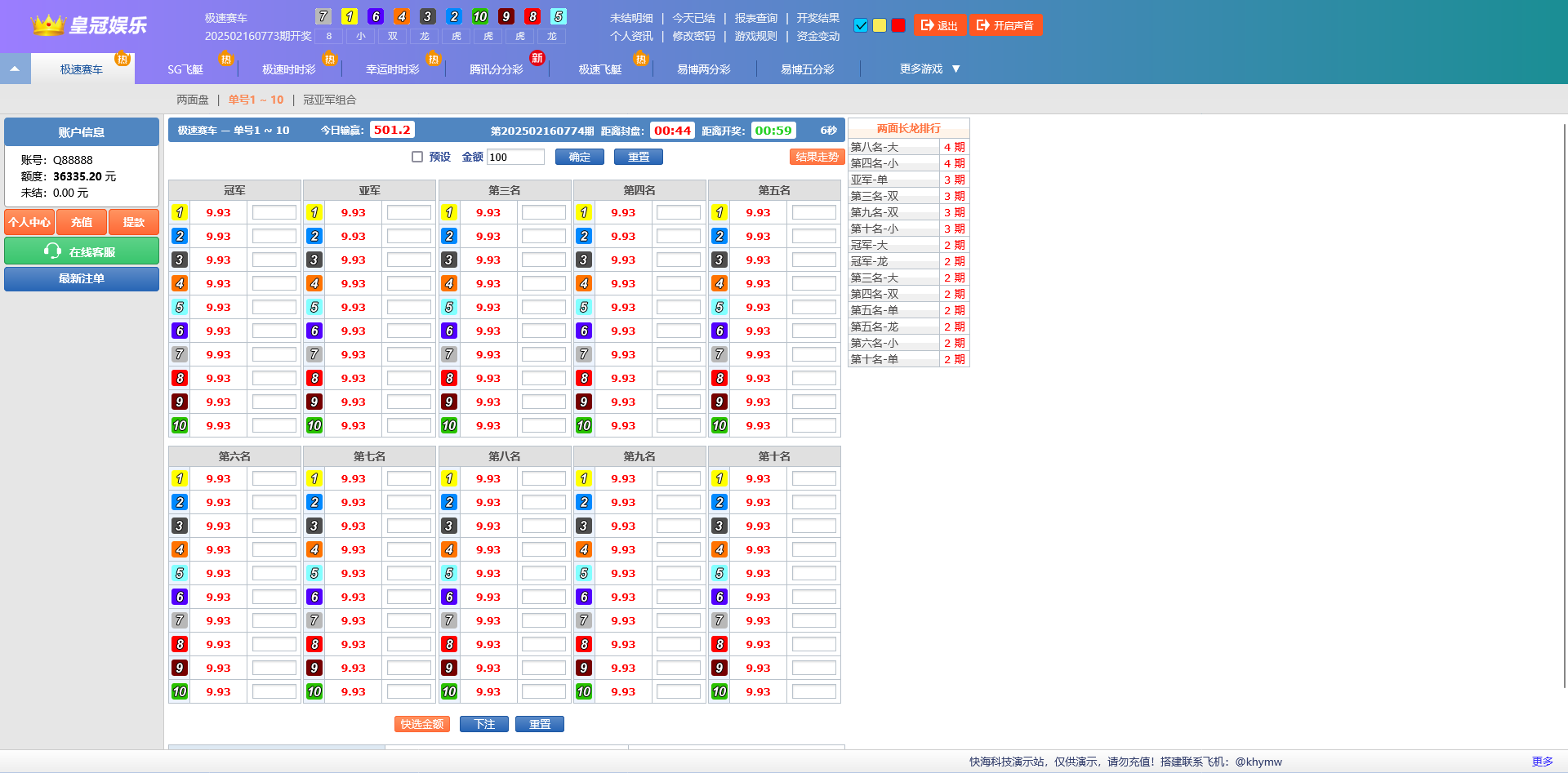
Task: Toggle the 预设 checkbox
Action: pos(417,157)
